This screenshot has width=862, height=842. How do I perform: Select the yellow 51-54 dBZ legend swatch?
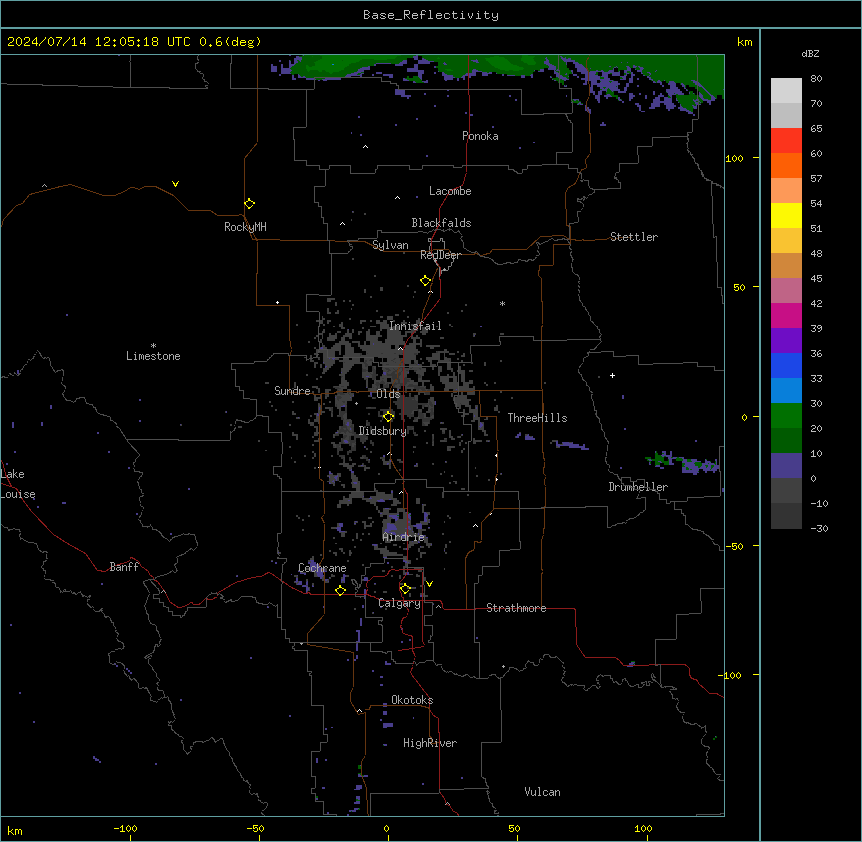click(786, 215)
